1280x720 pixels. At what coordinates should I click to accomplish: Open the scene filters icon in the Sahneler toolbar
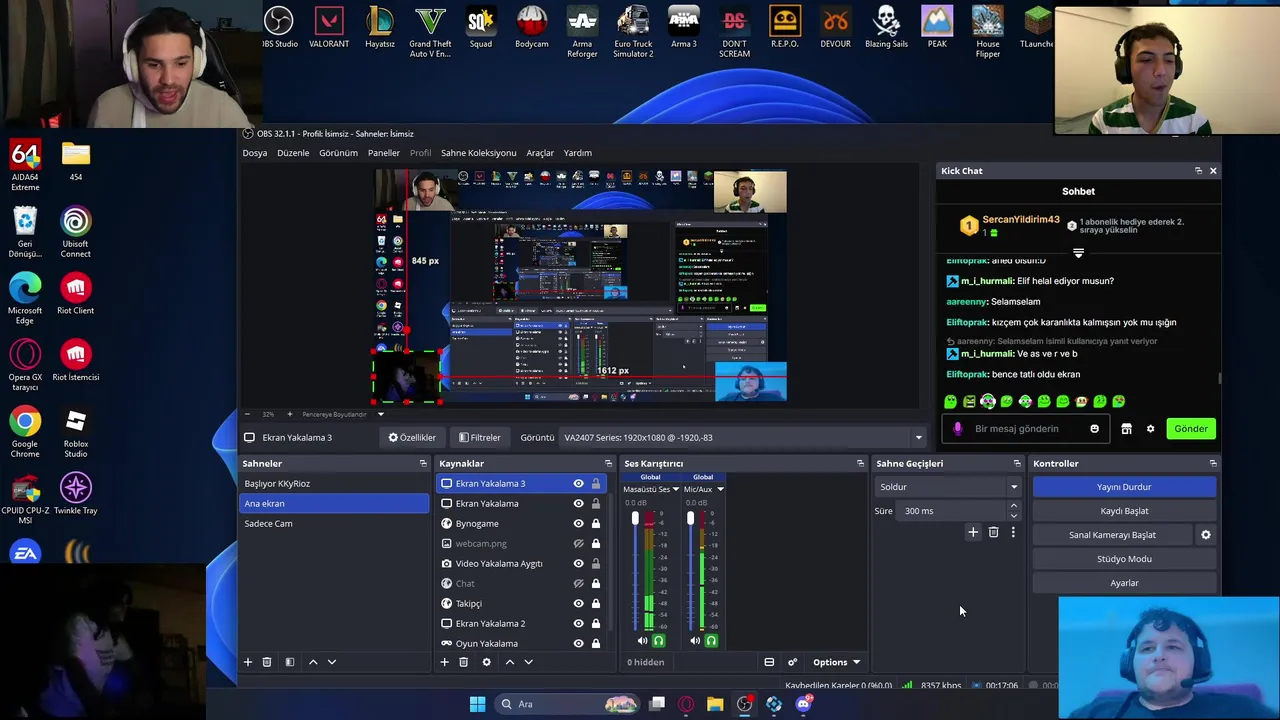click(289, 662)
